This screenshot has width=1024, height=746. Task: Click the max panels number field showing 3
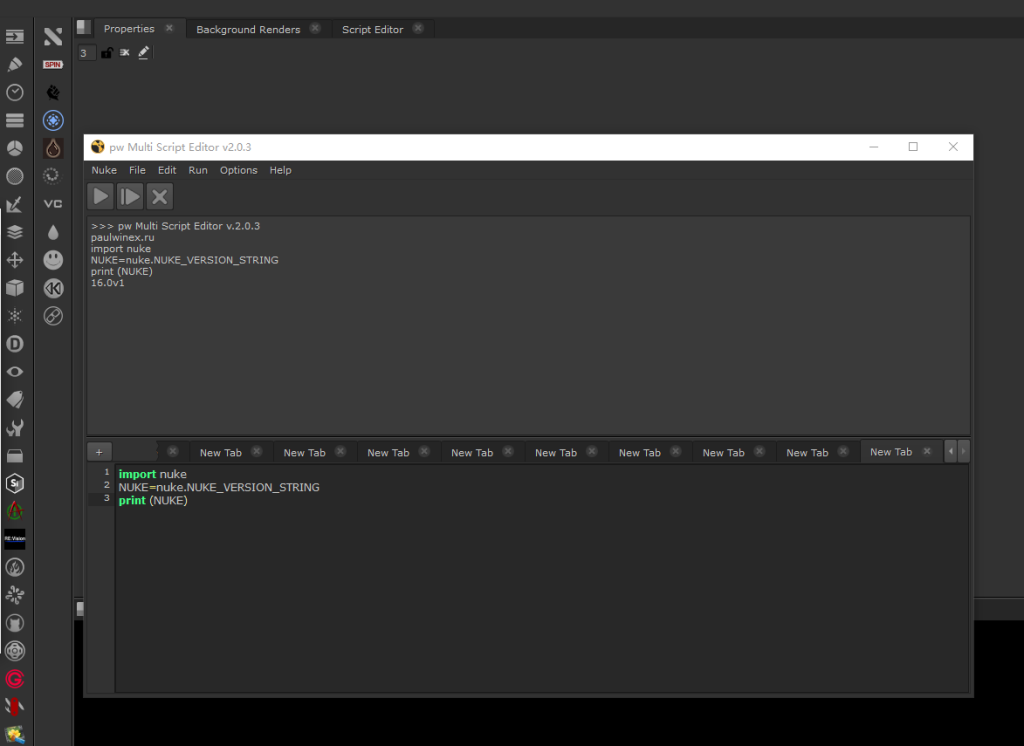[x=87, y=53]
